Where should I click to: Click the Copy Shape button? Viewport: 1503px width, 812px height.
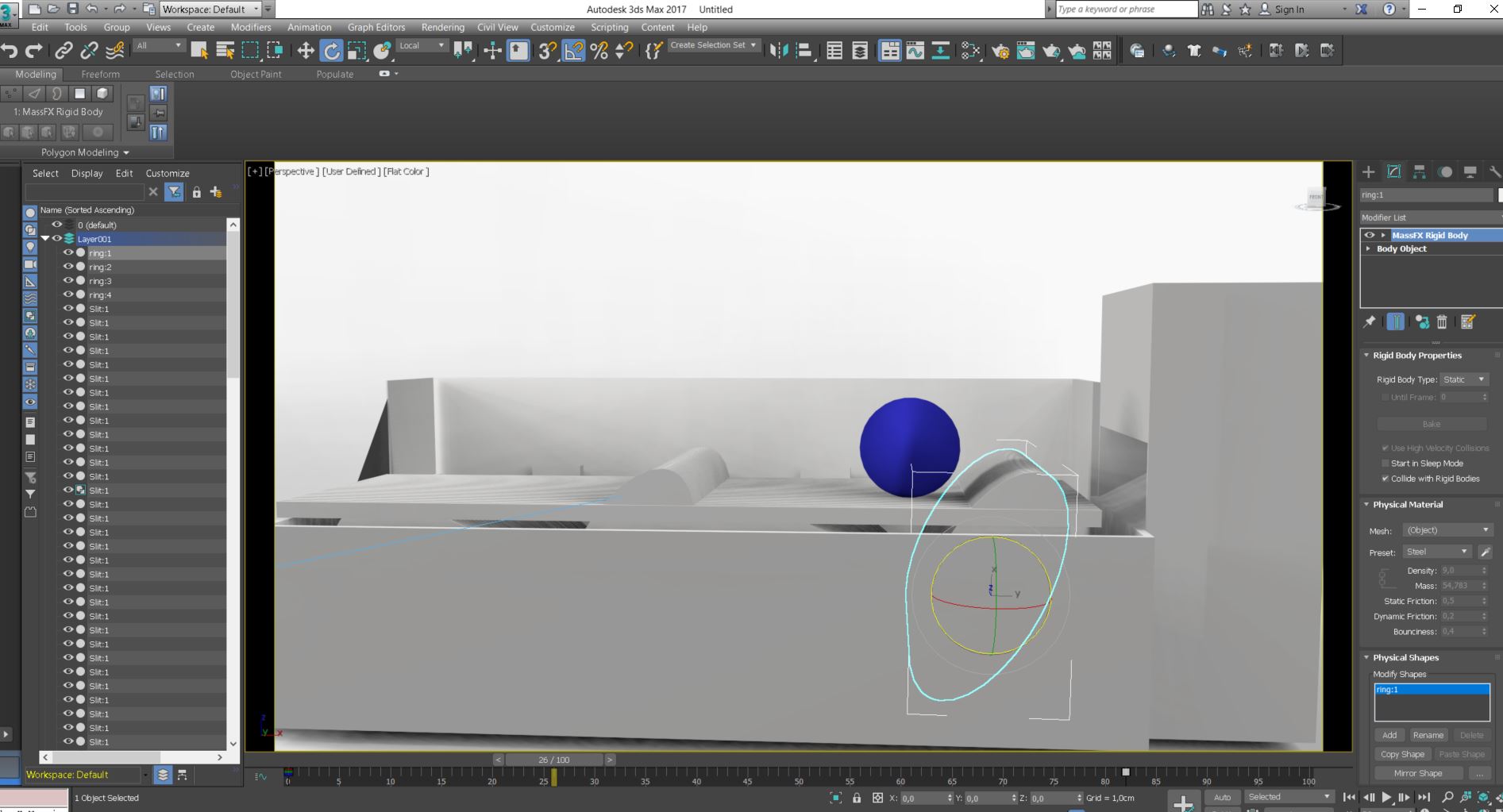pos(1402,754)
